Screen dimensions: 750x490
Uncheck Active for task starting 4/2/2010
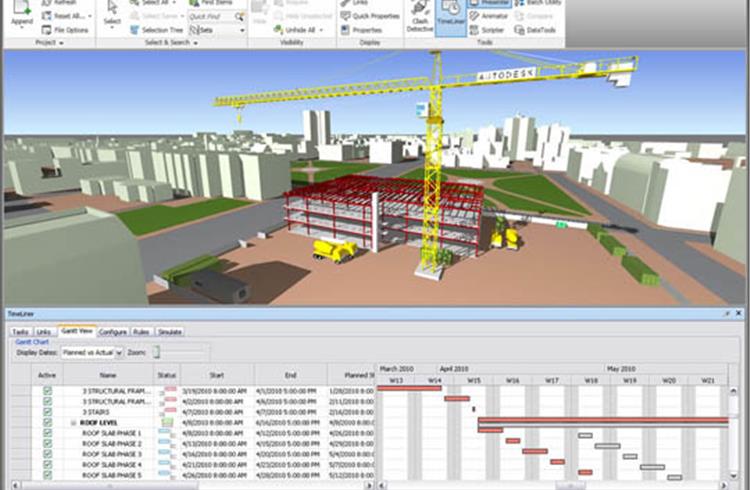[x=47, y=401]
